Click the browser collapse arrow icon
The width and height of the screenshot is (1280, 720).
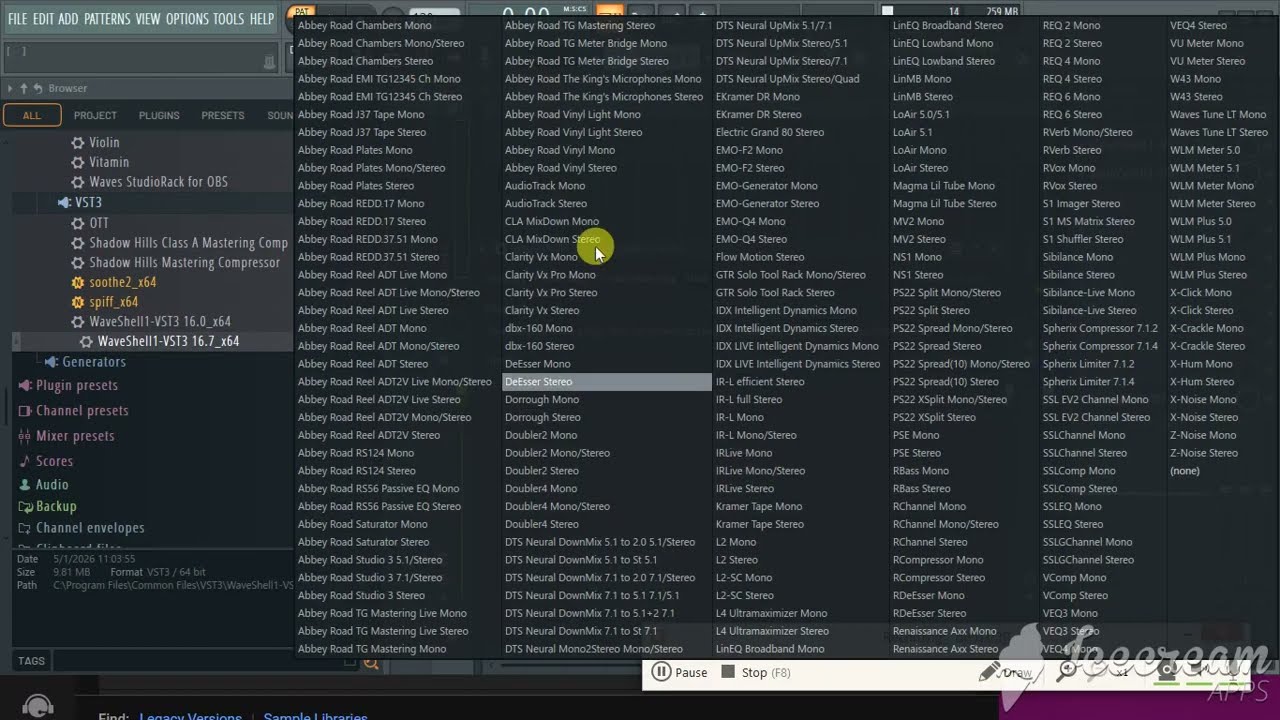click(x=10, y=88)
